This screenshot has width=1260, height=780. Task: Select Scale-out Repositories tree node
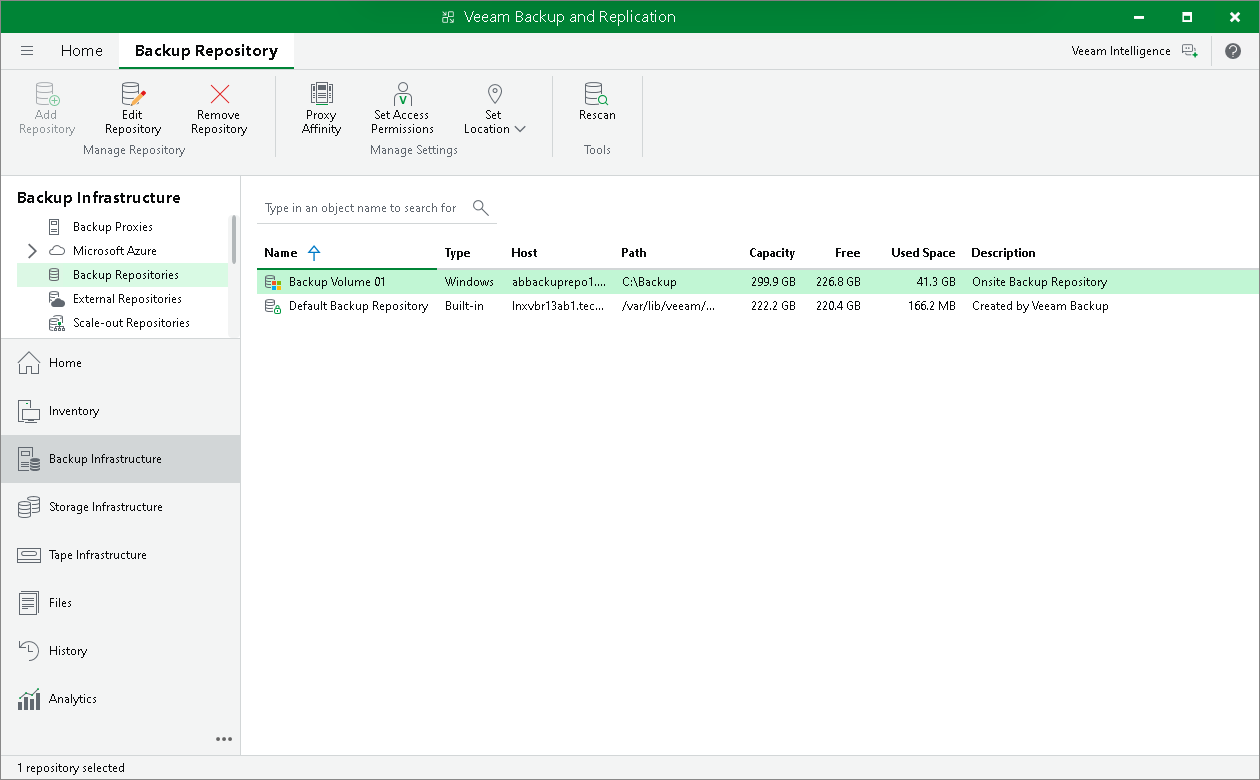[131, 323]
